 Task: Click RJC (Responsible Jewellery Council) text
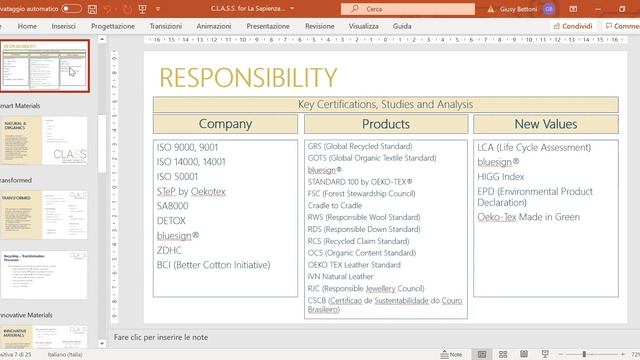366,289
